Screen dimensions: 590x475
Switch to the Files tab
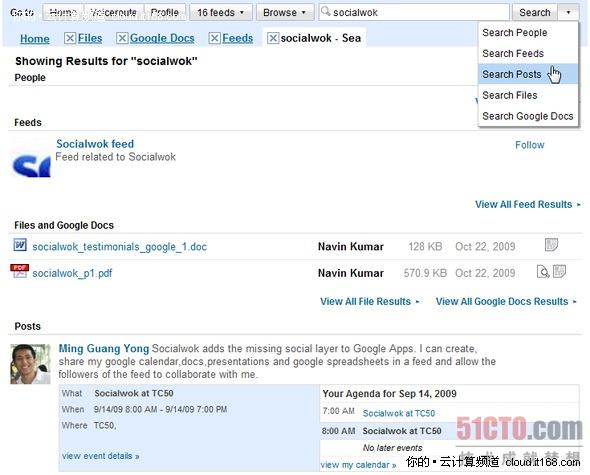(90, 38)
